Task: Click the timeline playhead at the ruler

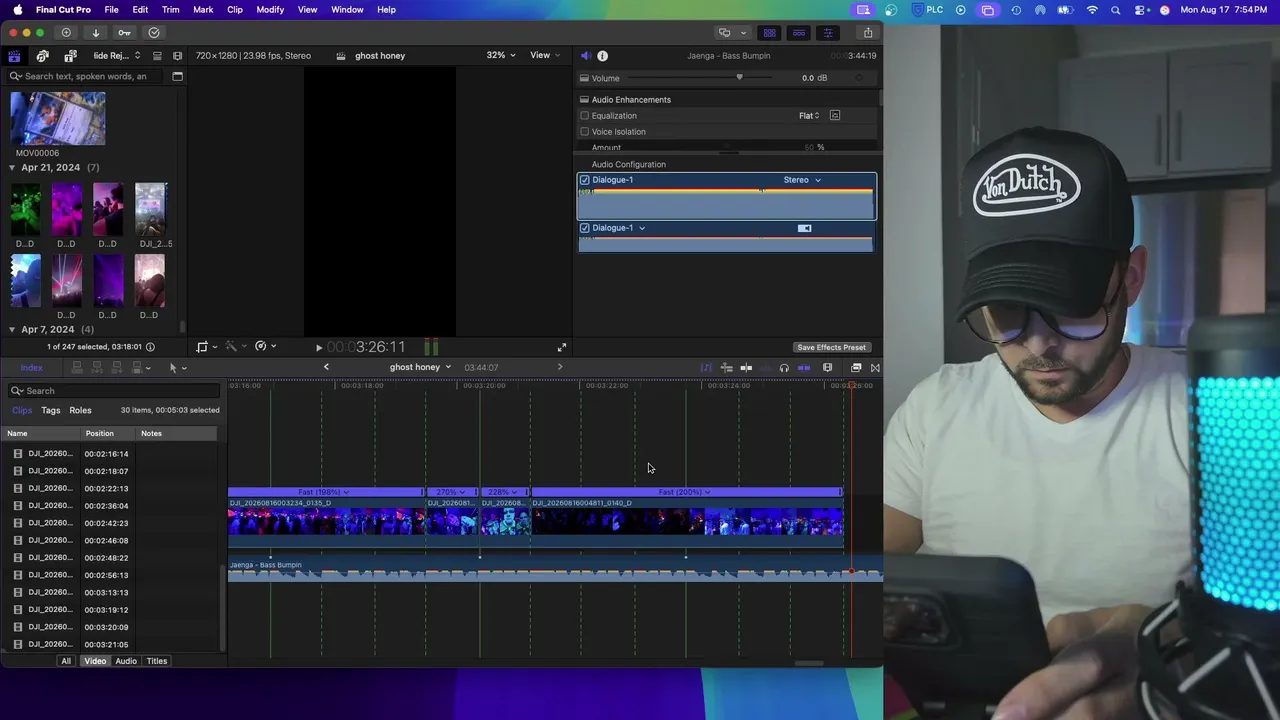Action: (x=851, y=385)
